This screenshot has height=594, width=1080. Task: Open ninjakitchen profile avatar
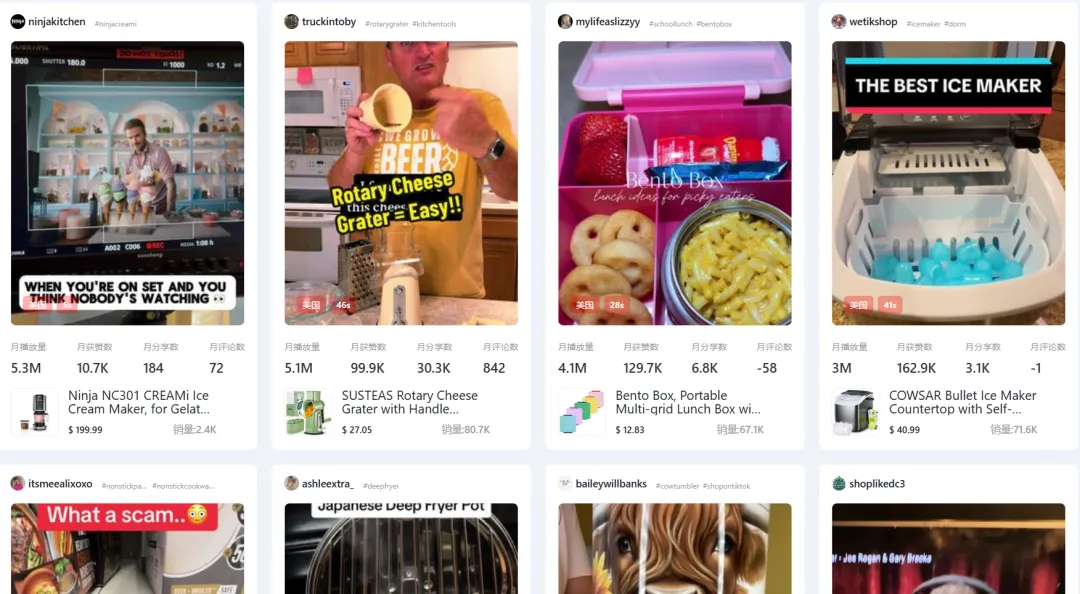[18, 22]
